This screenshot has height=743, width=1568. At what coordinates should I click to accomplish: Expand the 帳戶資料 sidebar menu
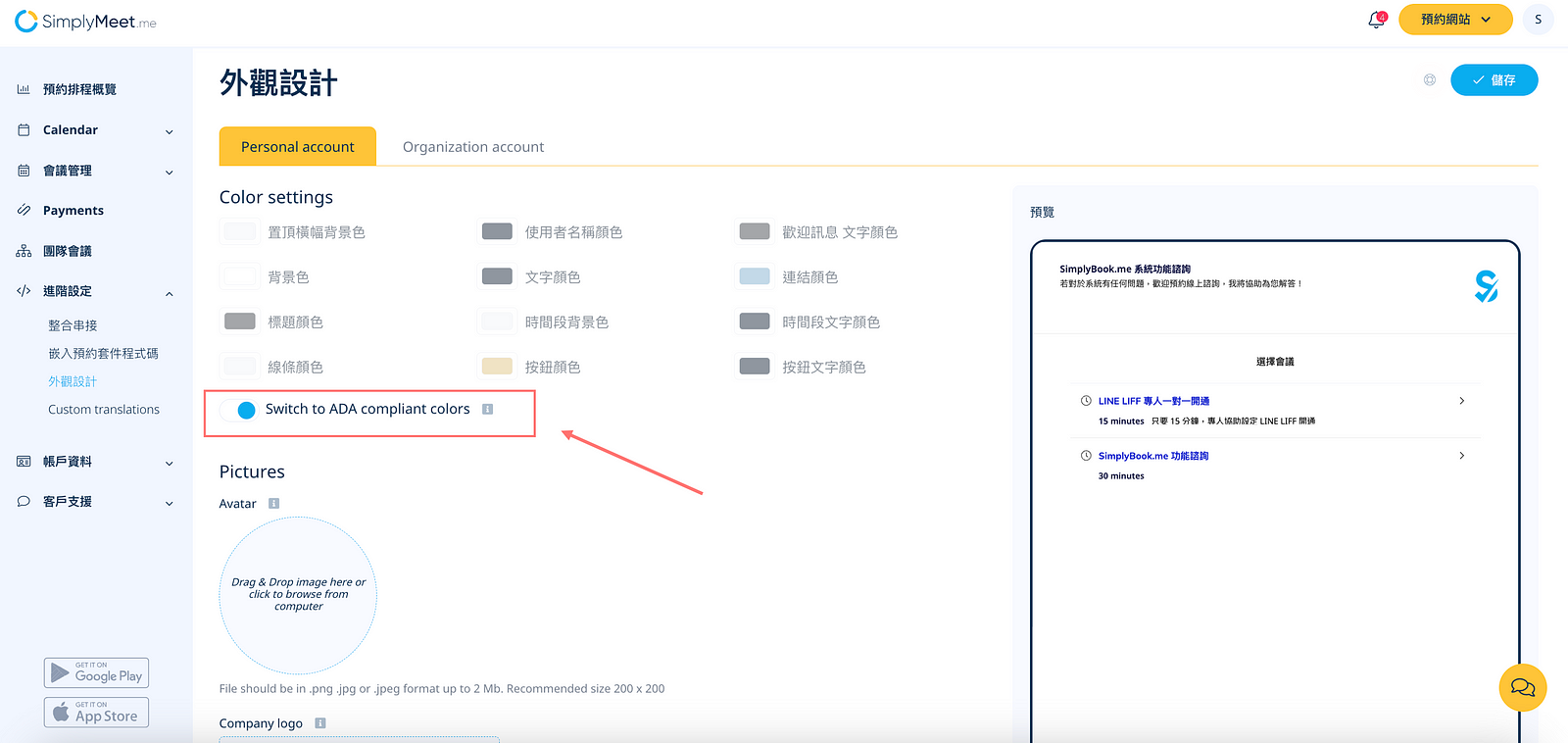tap(170, 463)
